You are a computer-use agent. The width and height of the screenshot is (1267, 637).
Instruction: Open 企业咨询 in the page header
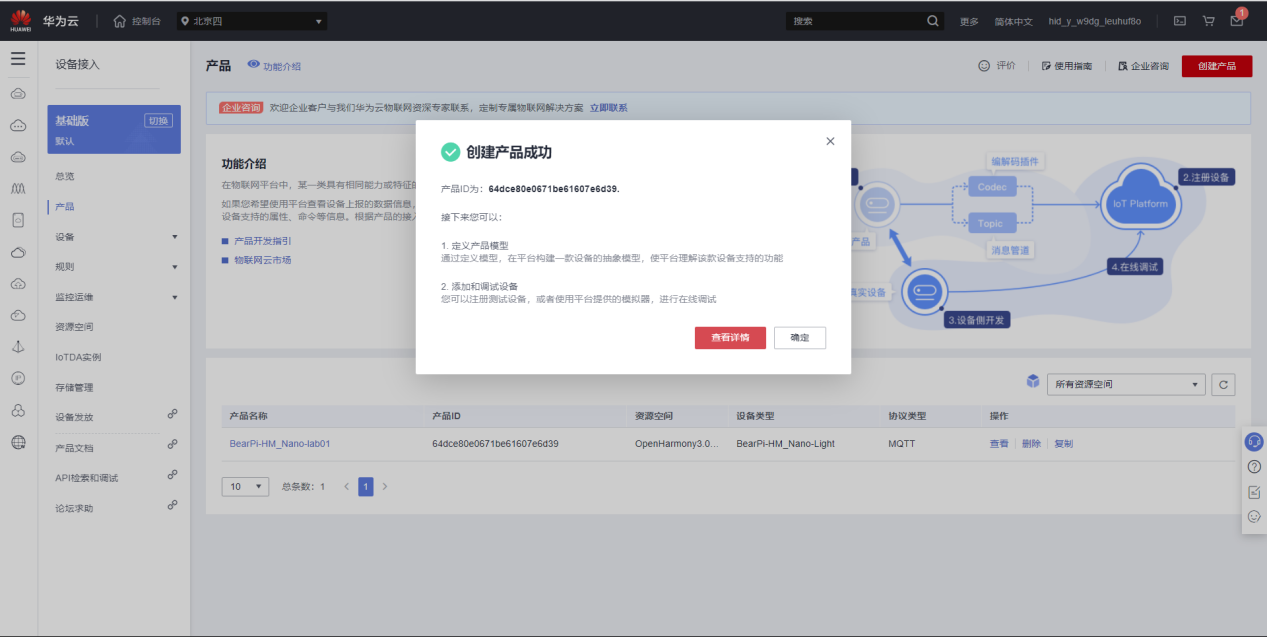click(1143, 66)
